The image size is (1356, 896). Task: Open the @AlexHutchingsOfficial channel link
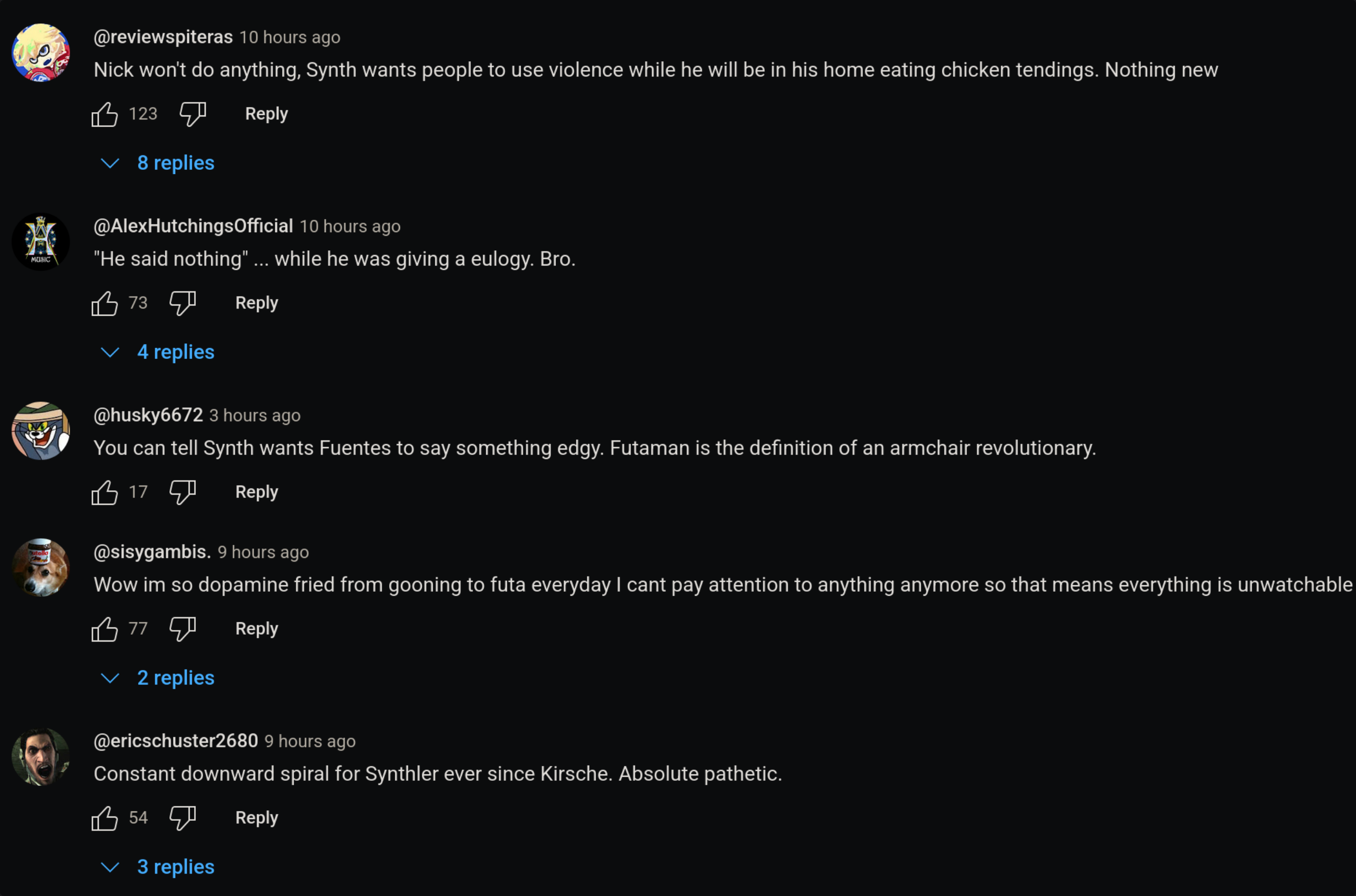(193, 226)
